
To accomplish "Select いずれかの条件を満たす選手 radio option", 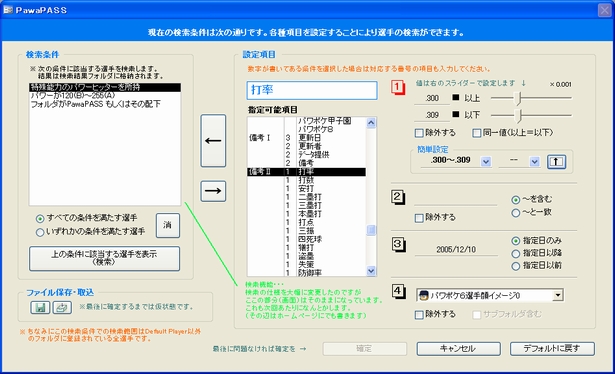I will tap(40, 232).
